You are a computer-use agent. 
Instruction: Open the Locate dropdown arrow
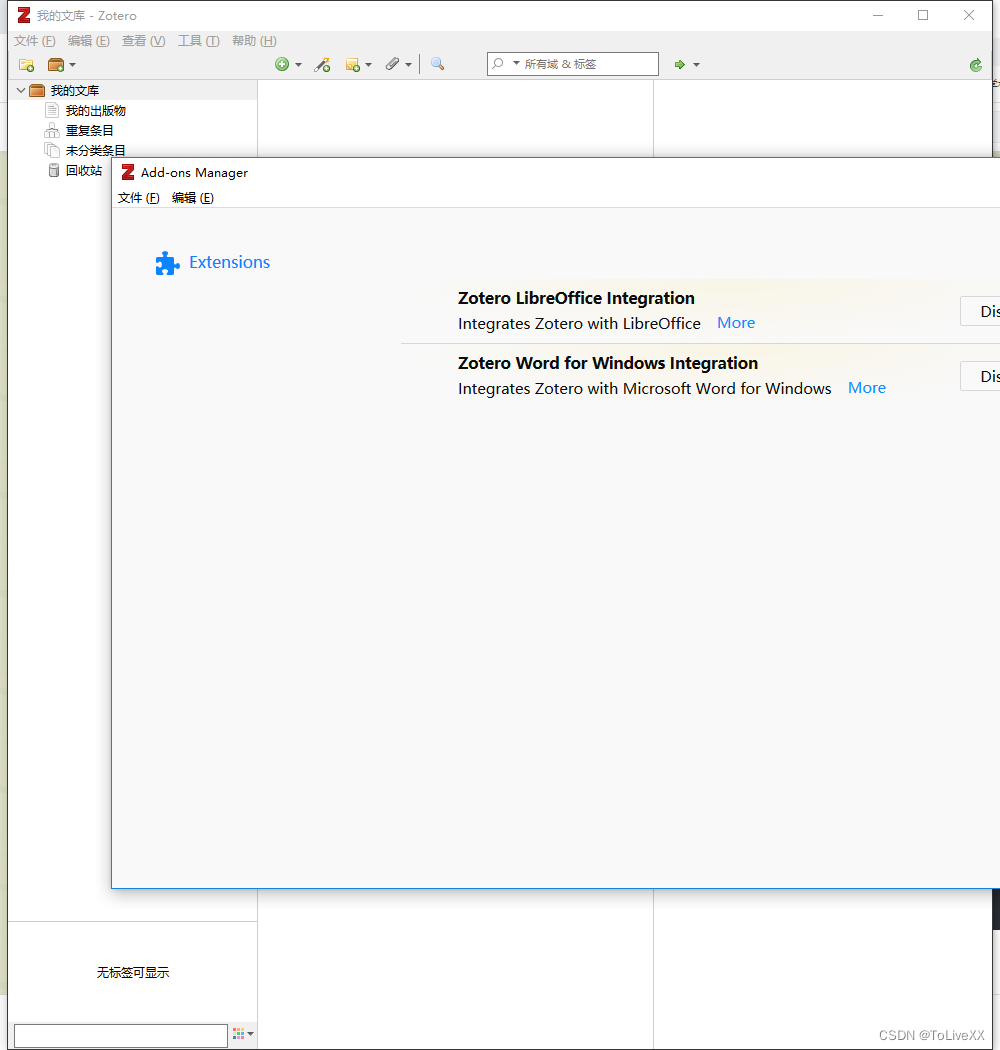click(696, 65)
